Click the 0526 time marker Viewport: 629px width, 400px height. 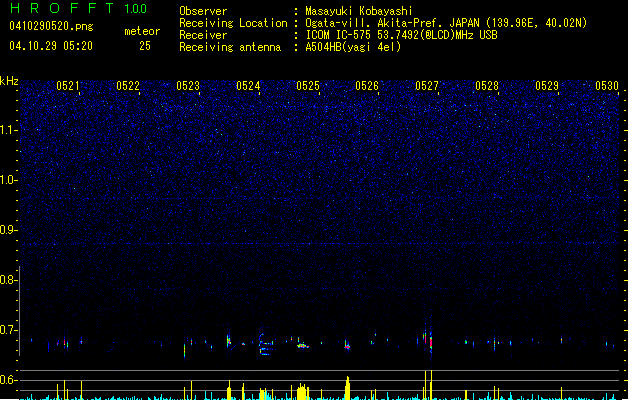(367, 86)
